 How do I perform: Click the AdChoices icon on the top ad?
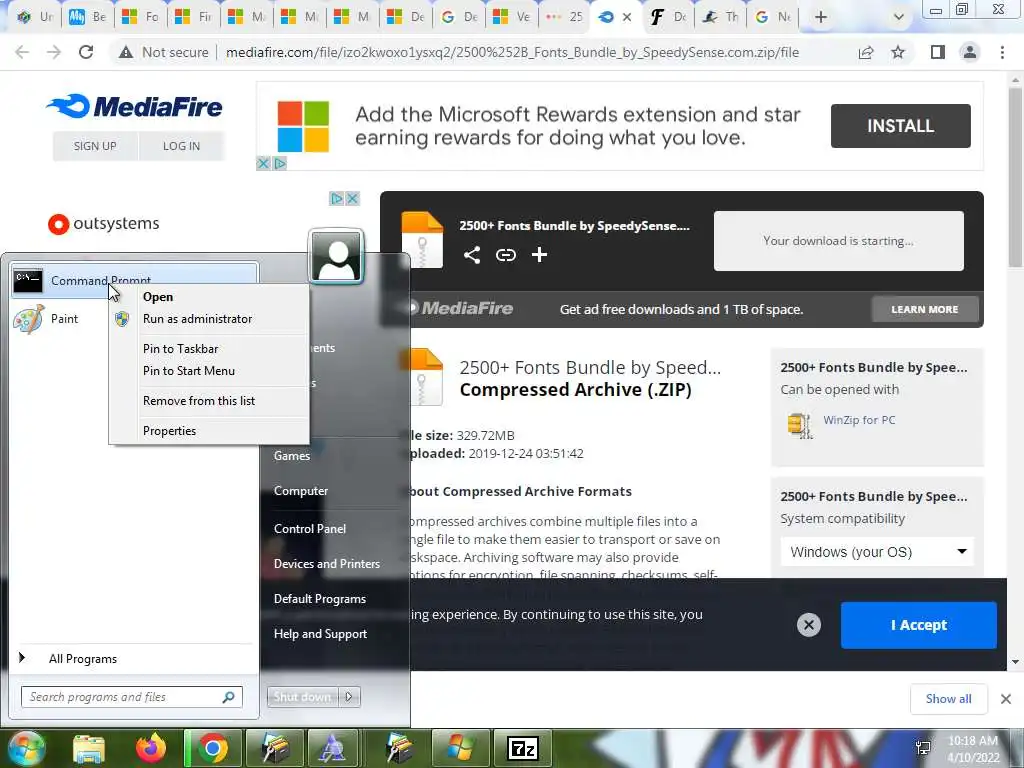[280, 163]
